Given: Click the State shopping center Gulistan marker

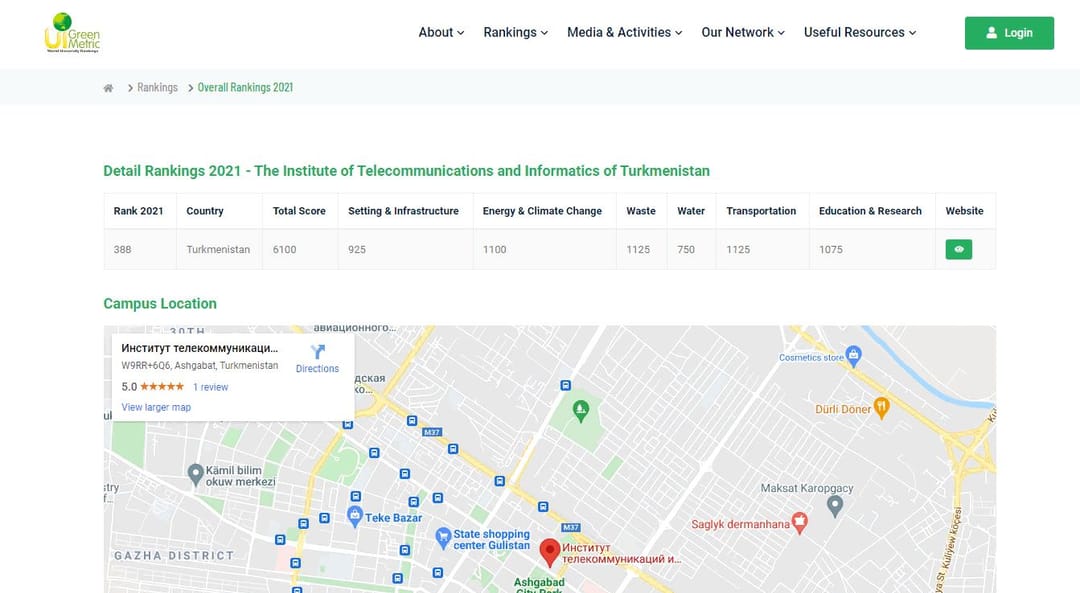Looking at the screenshot, I should [442, 536].
